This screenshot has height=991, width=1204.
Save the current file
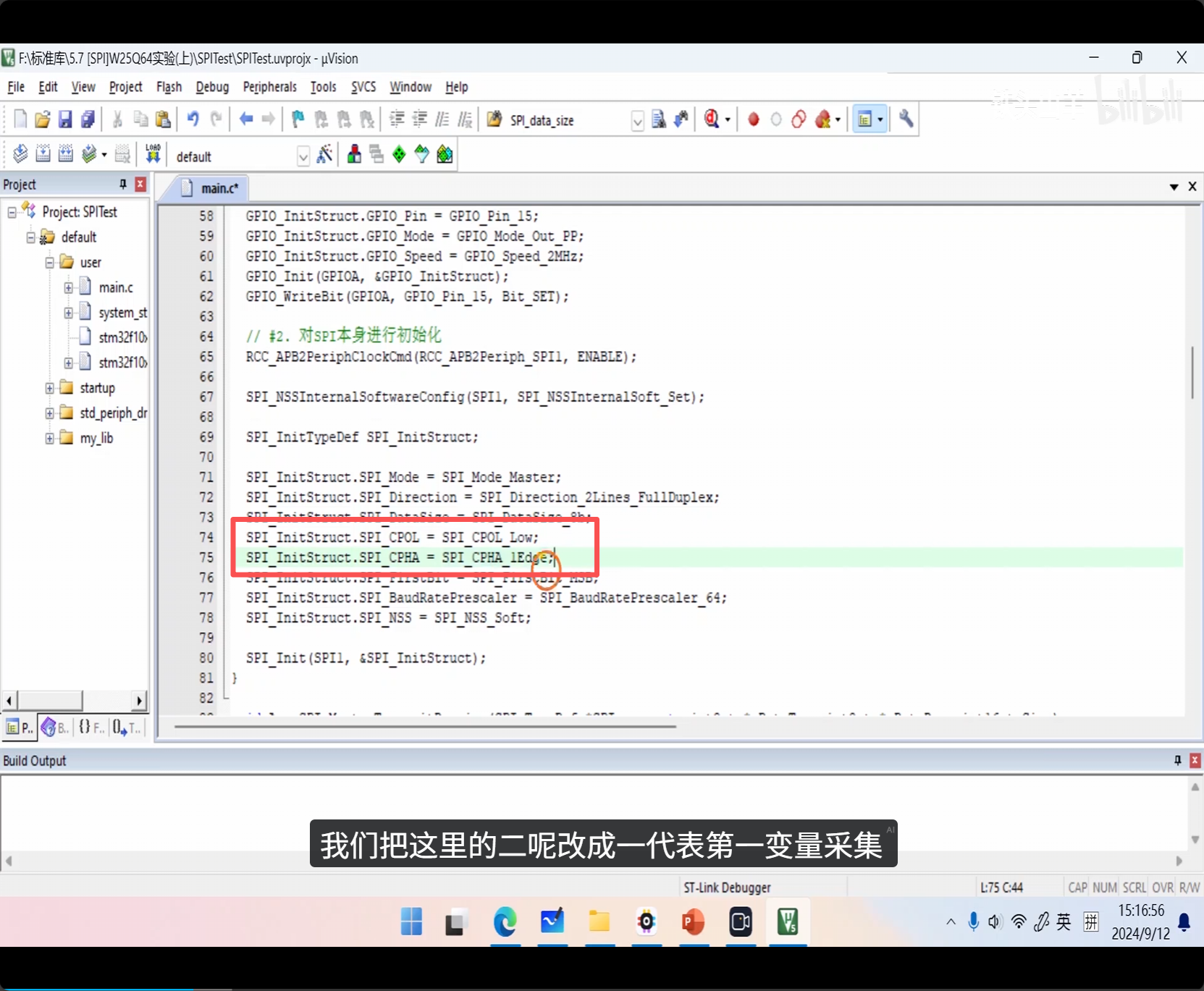pos(65,119)
